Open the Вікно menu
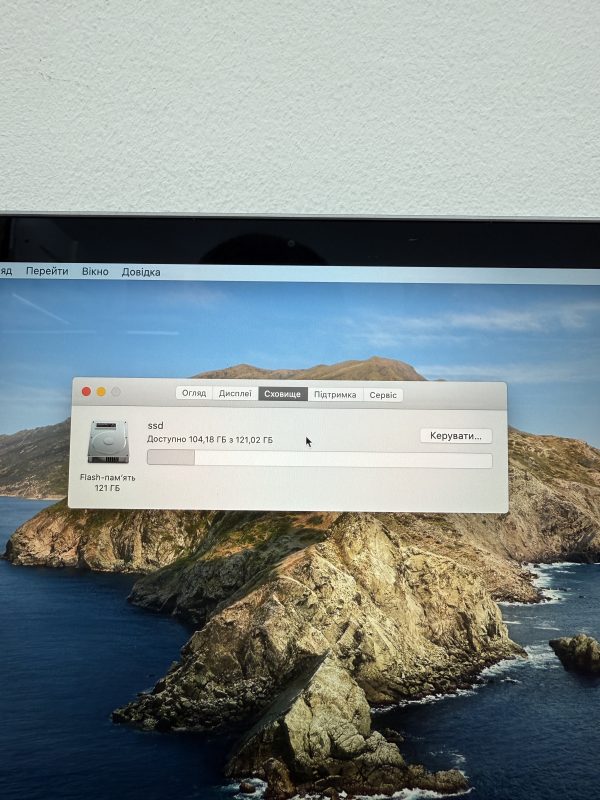This screenshot has width=600, height=800. pos(95,271)
